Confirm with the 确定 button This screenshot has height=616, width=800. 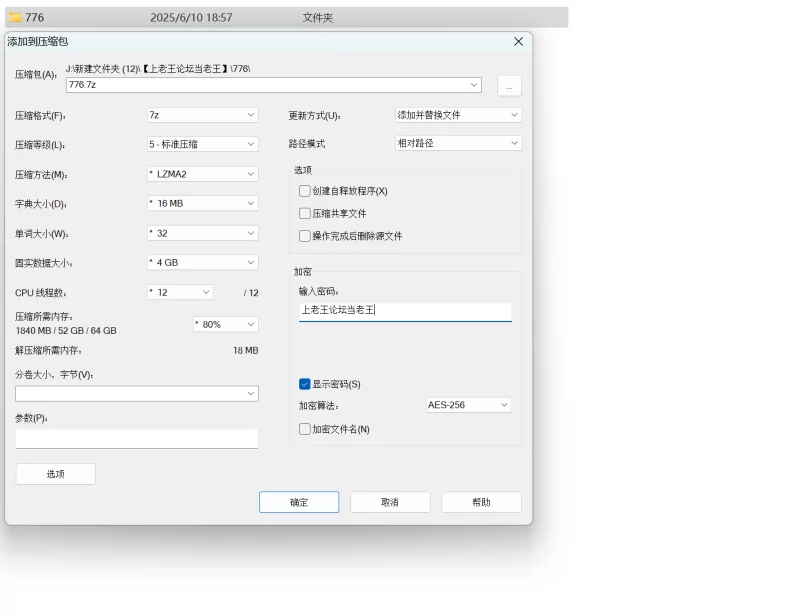tap(299, 502)
